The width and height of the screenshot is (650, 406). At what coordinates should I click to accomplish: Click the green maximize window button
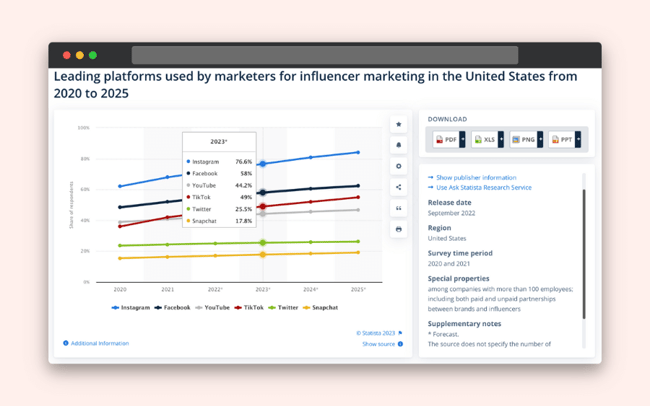(93, 55)
